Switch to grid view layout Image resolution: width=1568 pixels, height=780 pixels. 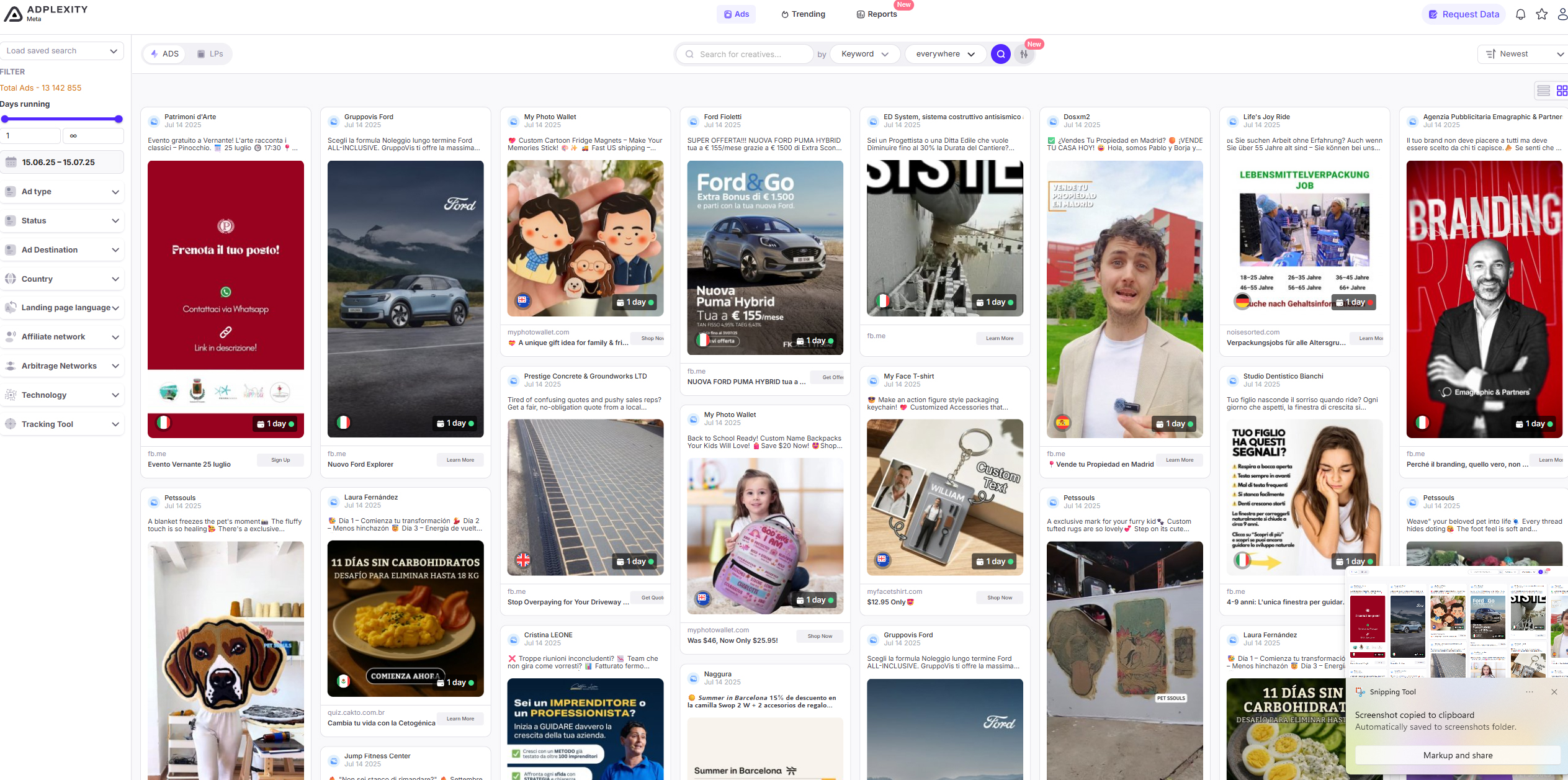coord(1562,91)
